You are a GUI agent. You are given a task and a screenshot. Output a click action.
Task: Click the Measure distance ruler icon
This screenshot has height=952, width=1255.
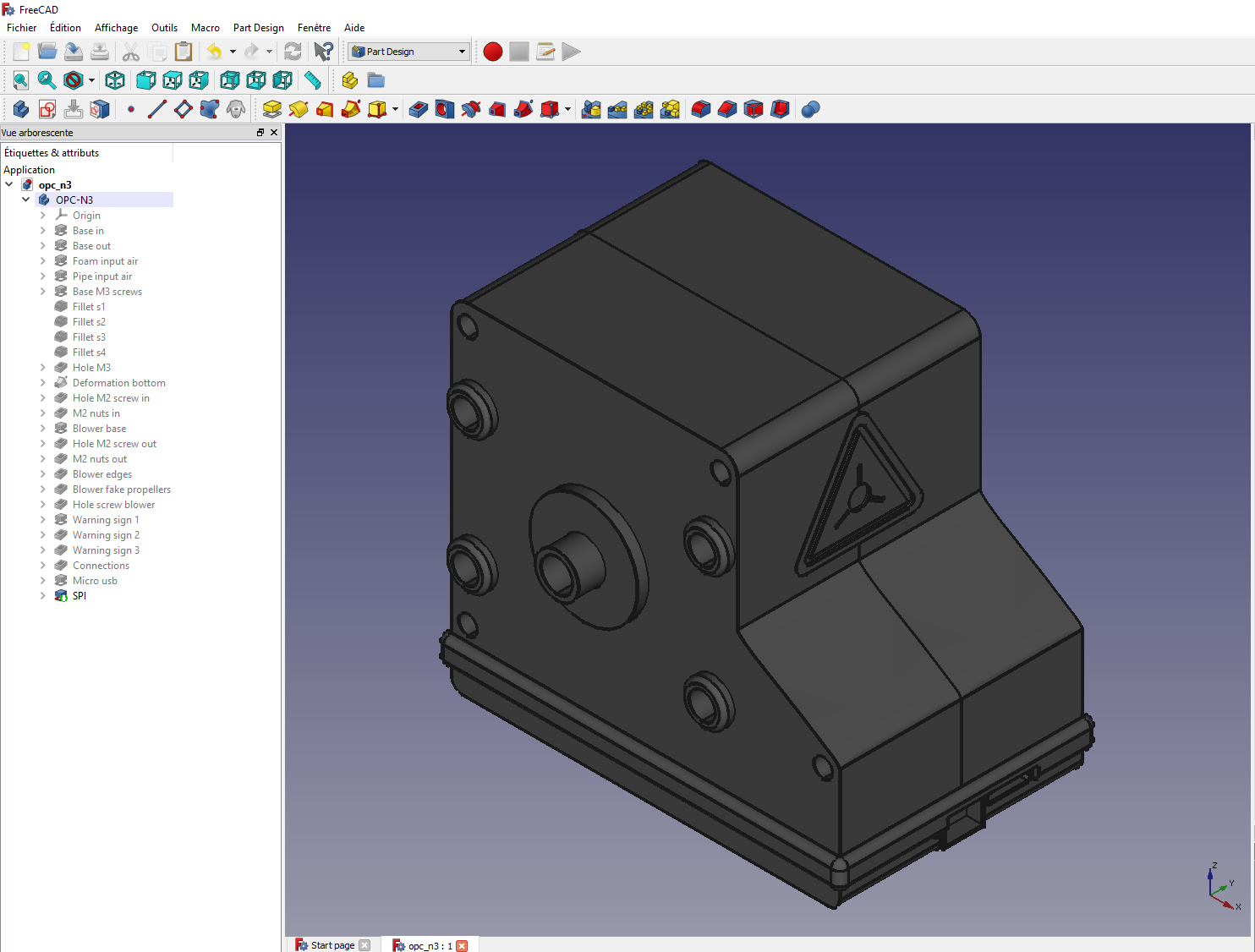[x=313, y=80]
